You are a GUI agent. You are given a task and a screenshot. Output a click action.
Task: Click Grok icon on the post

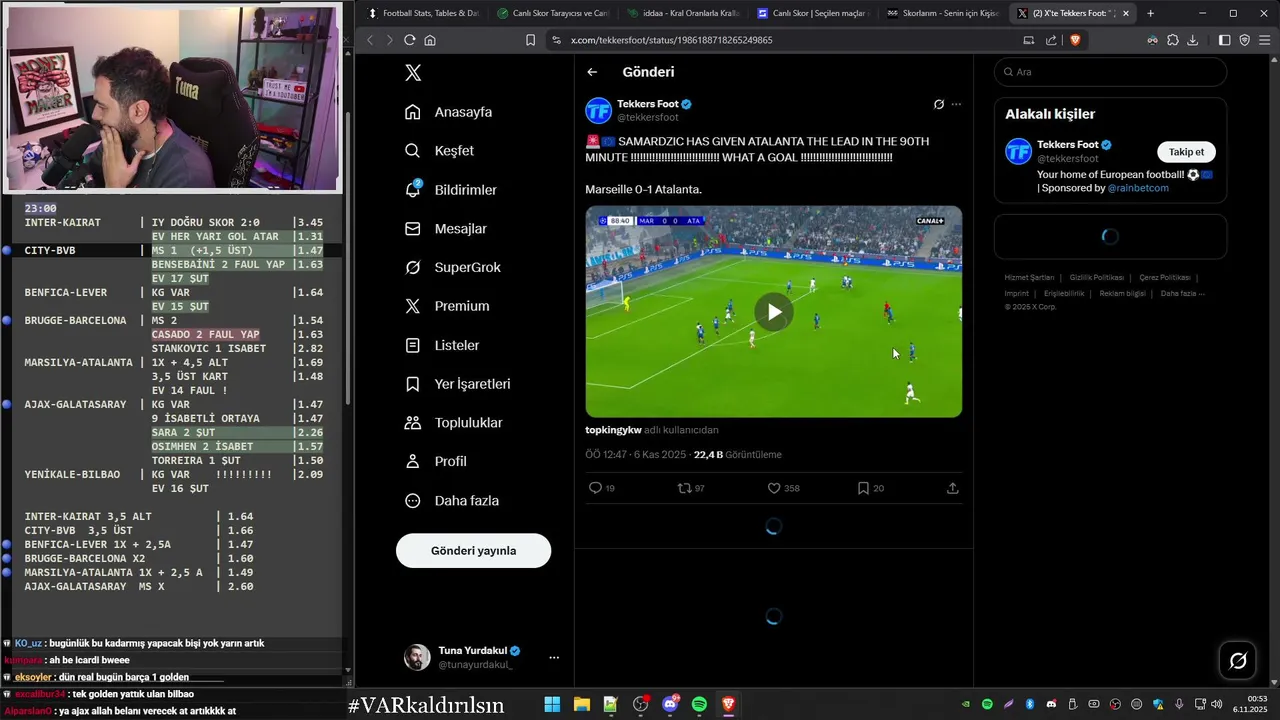938,104
